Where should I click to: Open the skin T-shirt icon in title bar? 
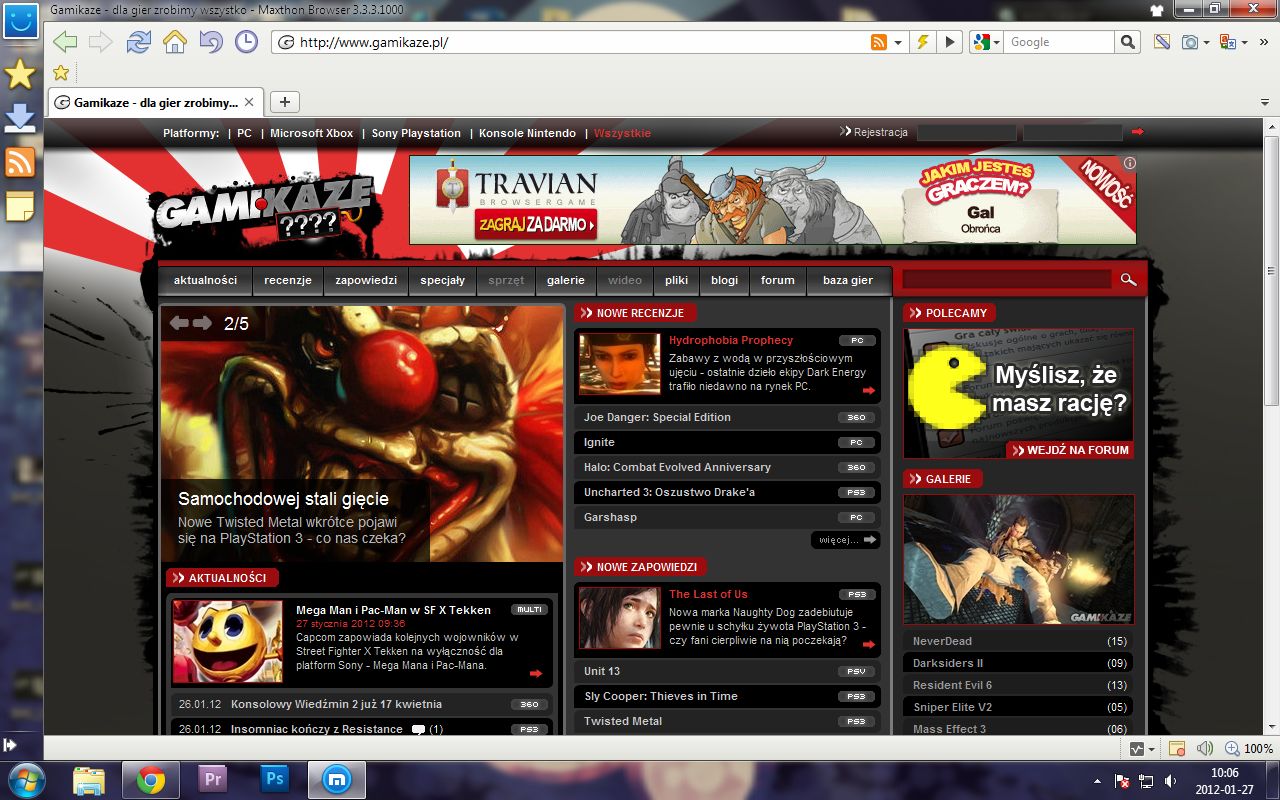(x=1159, y=9)
